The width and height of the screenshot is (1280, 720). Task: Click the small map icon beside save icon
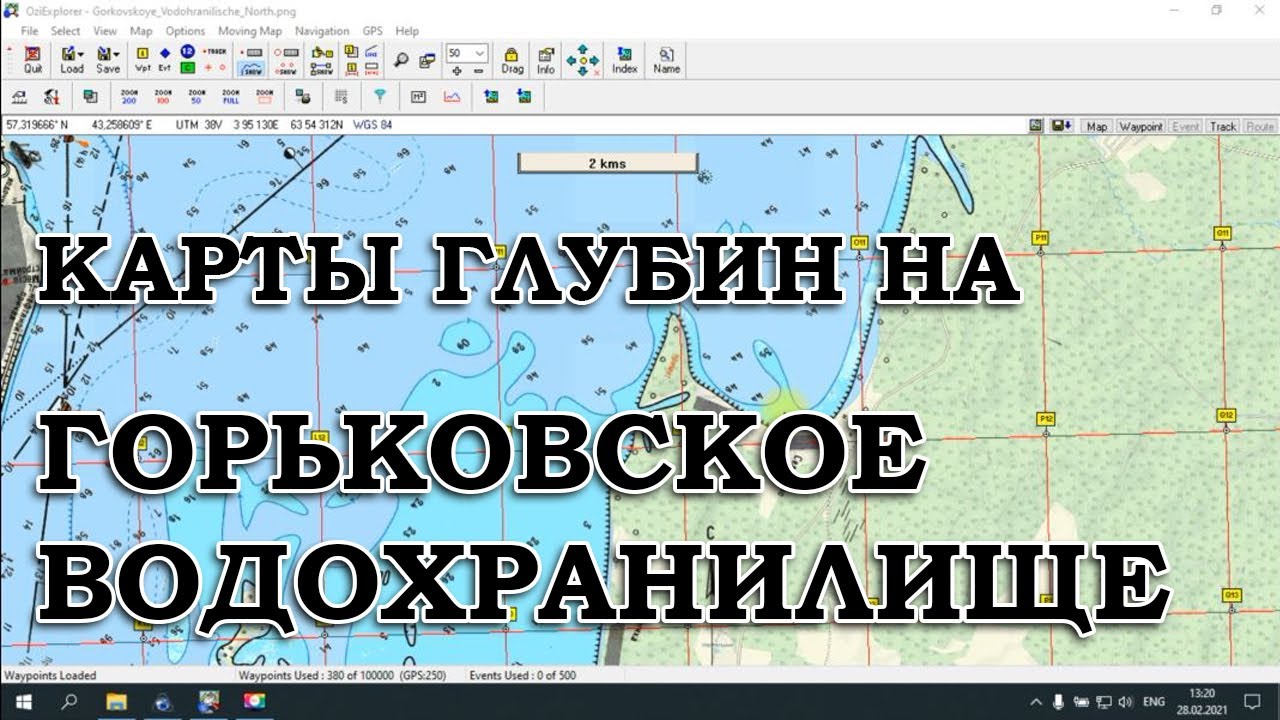pyautogui.click(x=1037, y=126)
